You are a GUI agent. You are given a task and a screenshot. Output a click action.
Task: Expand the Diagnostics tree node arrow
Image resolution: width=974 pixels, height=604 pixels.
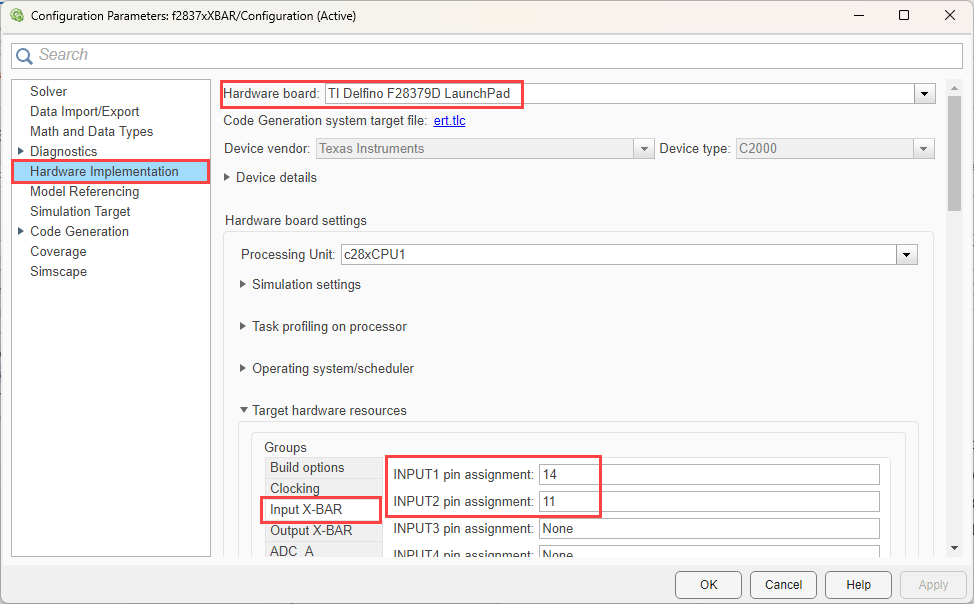point(20,151)
